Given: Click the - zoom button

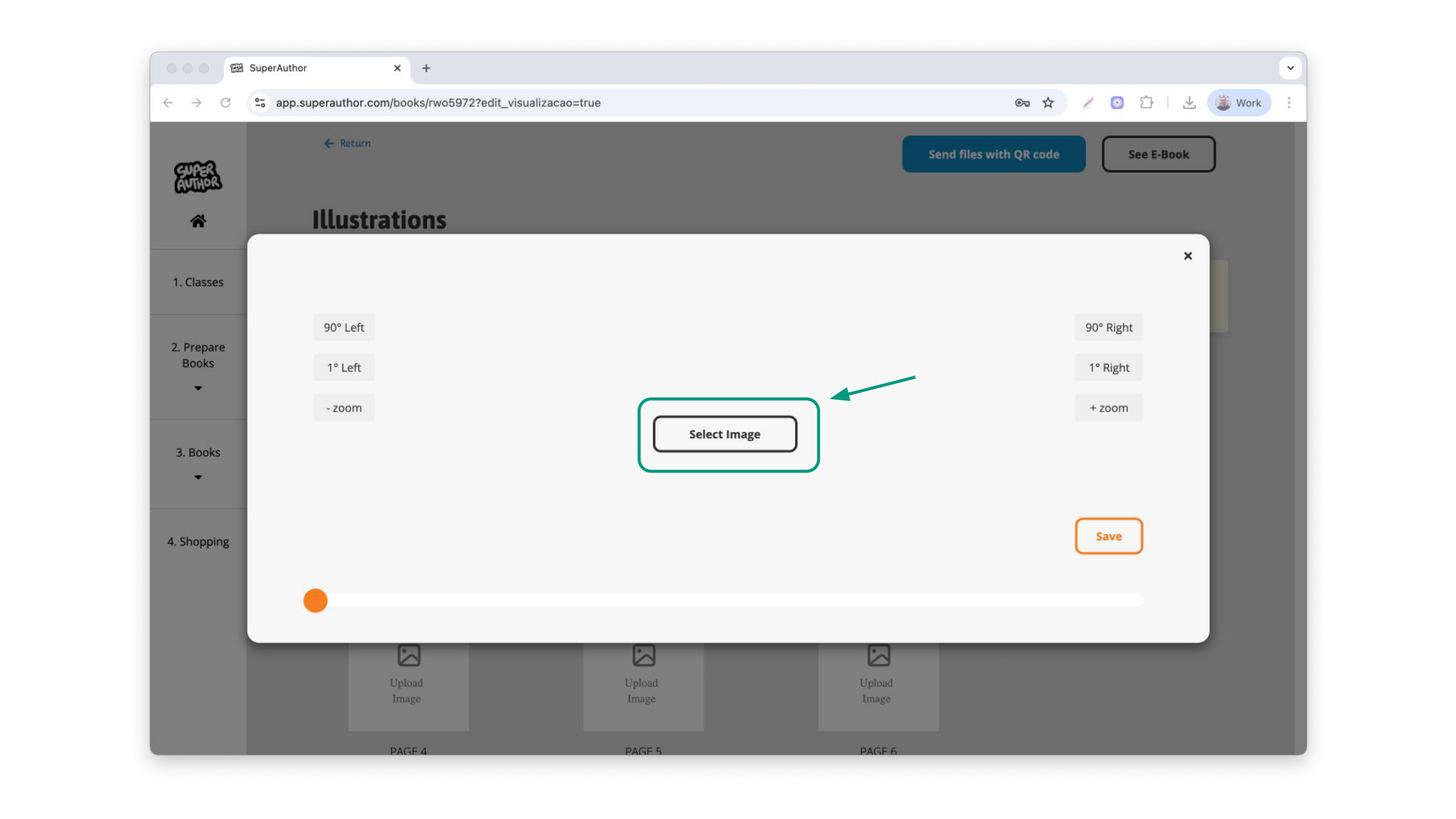Looking at the screenshot, I should pyautogui.click(x=344, y=408).
